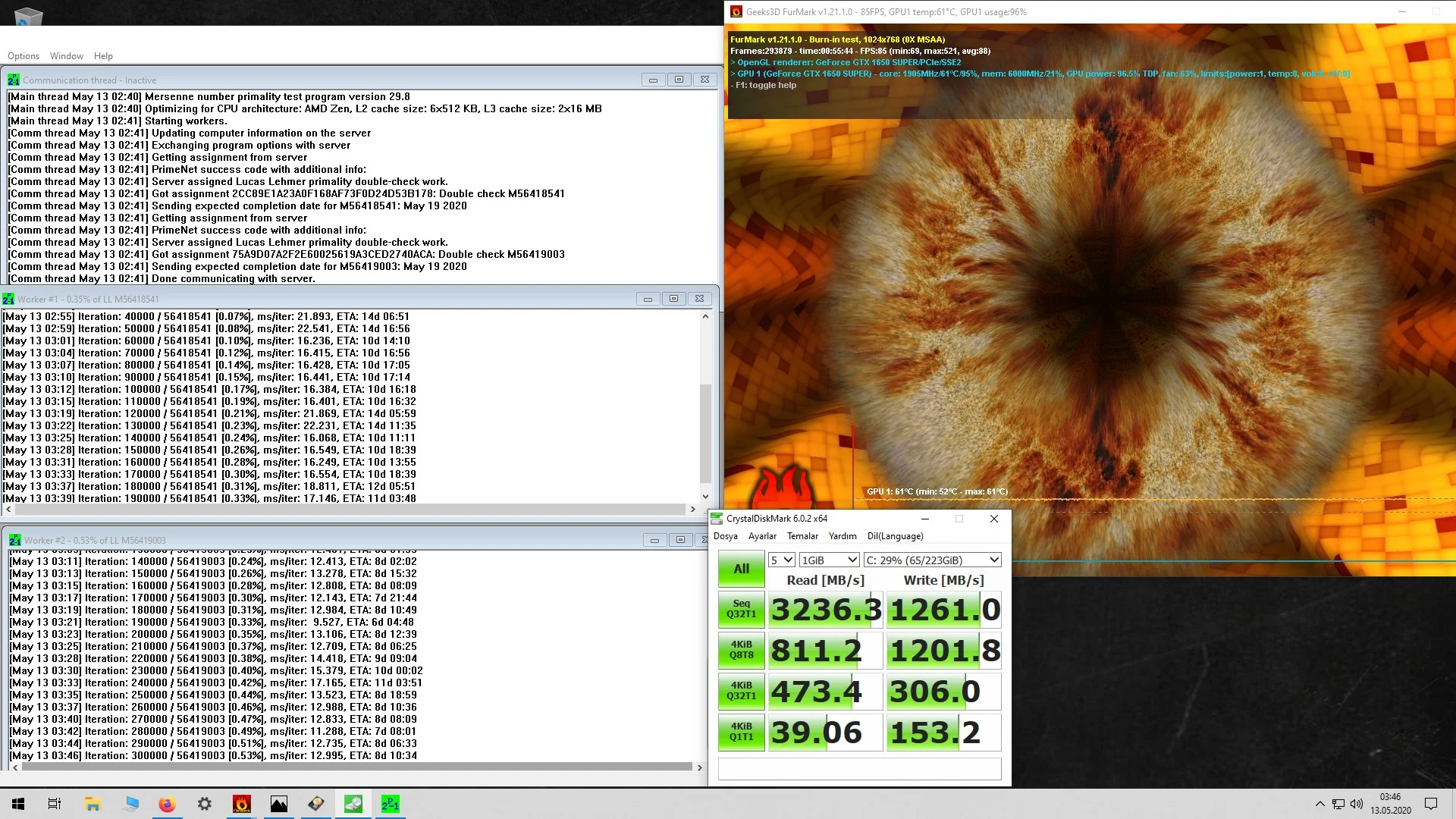Open File Explorer from the taskbar
Viewport: 1456px width, 819px height.
click(93, 804)
